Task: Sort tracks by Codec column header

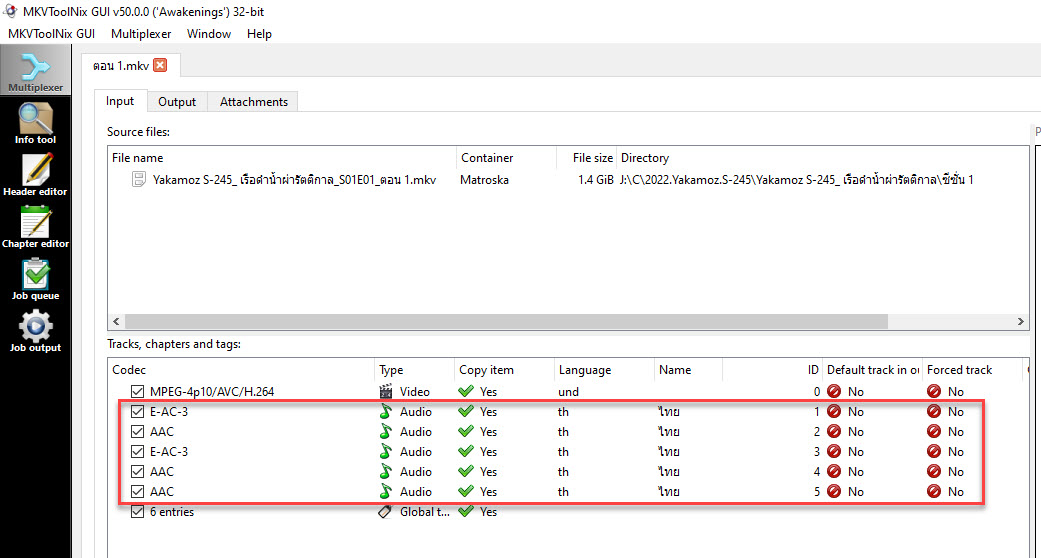Action: [242, 370]
